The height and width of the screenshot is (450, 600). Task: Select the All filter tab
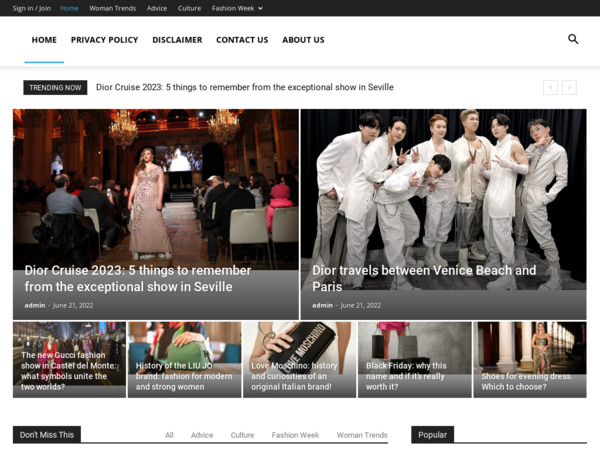[x=169, y=435]
